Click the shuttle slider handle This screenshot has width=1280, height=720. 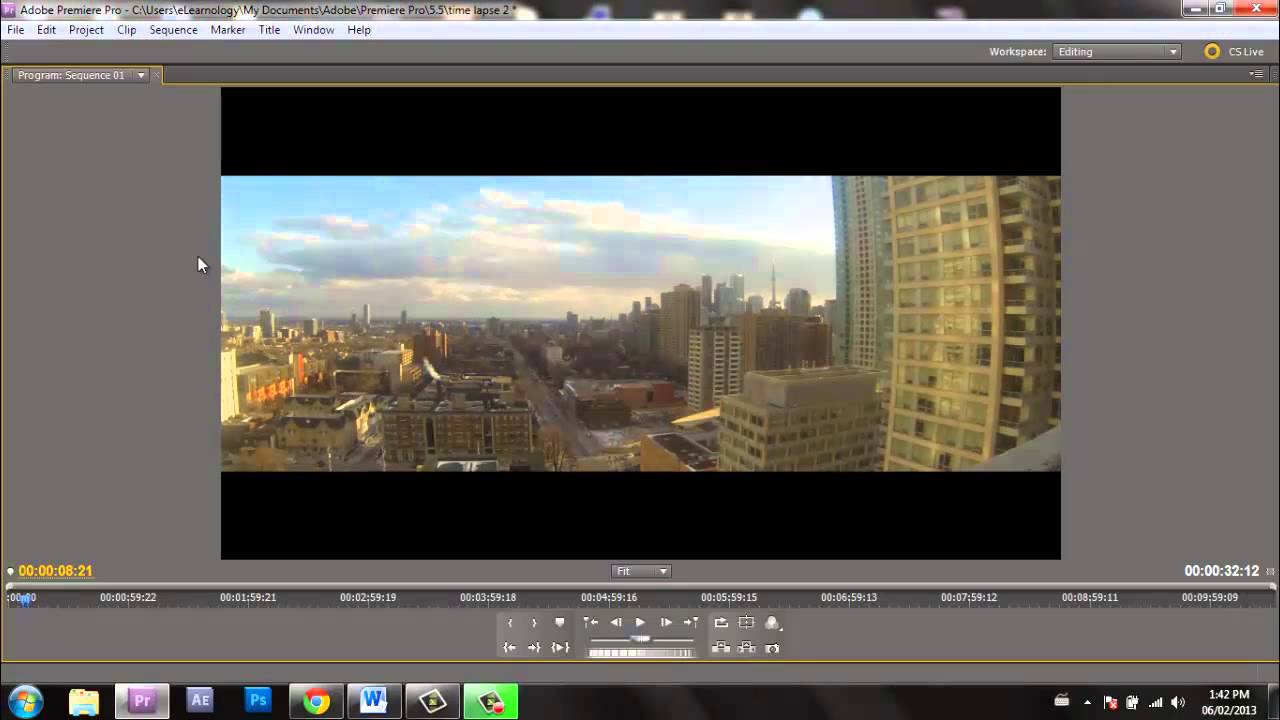tap(641, 638)
